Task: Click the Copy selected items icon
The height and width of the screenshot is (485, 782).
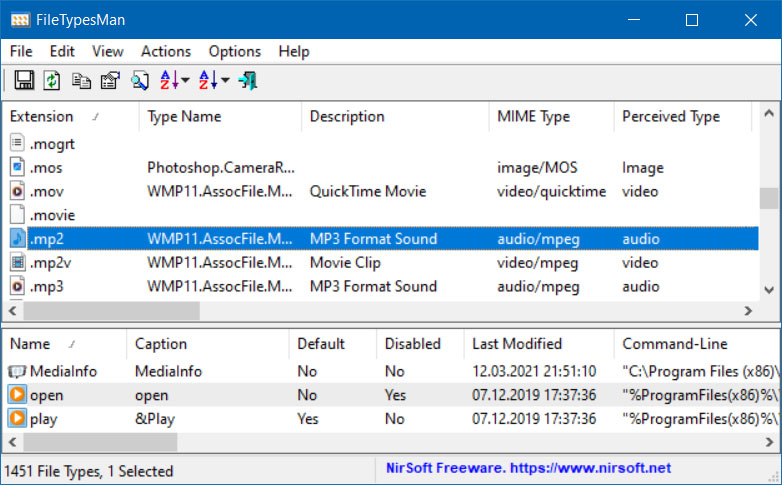Action: [81, 80]
